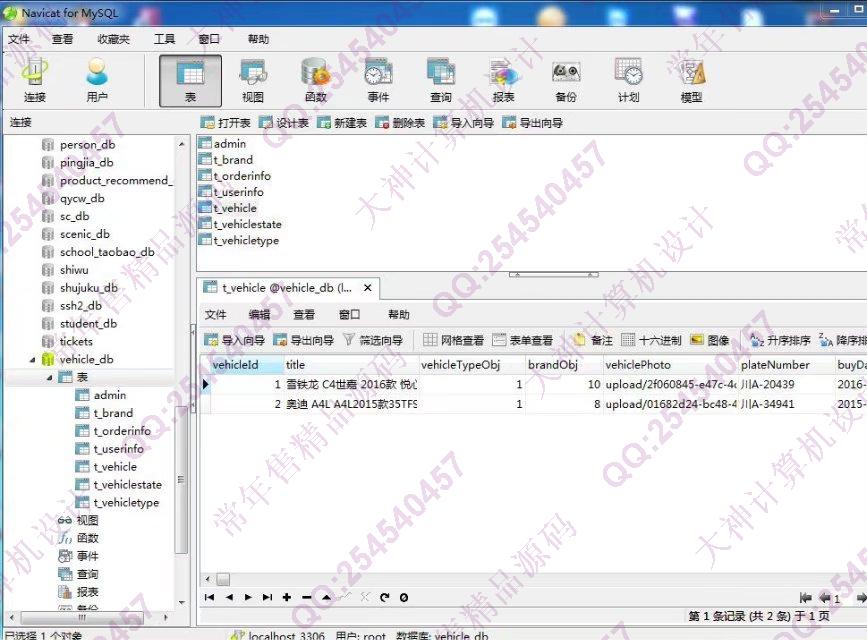The image size is (867, 640).
Task: Collapse the vehicle_db database node
Action: click(x=32, y=360)
